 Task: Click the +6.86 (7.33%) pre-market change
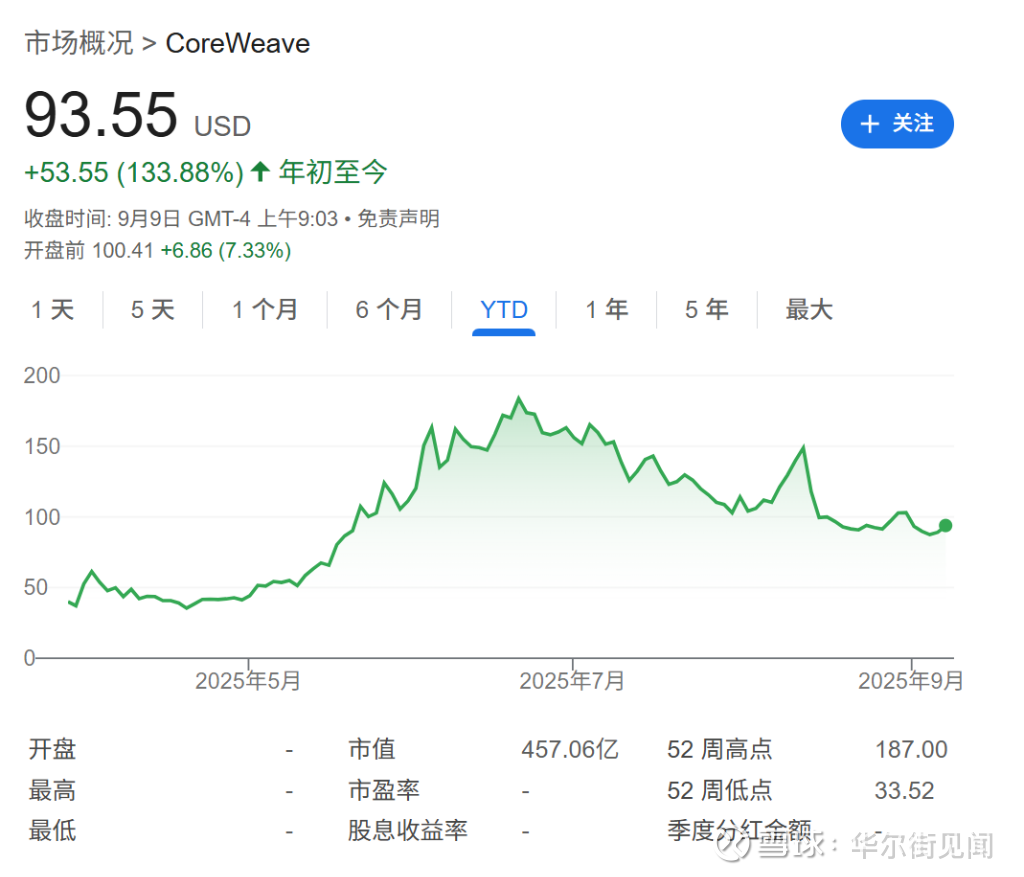click(x=226, y=251)
